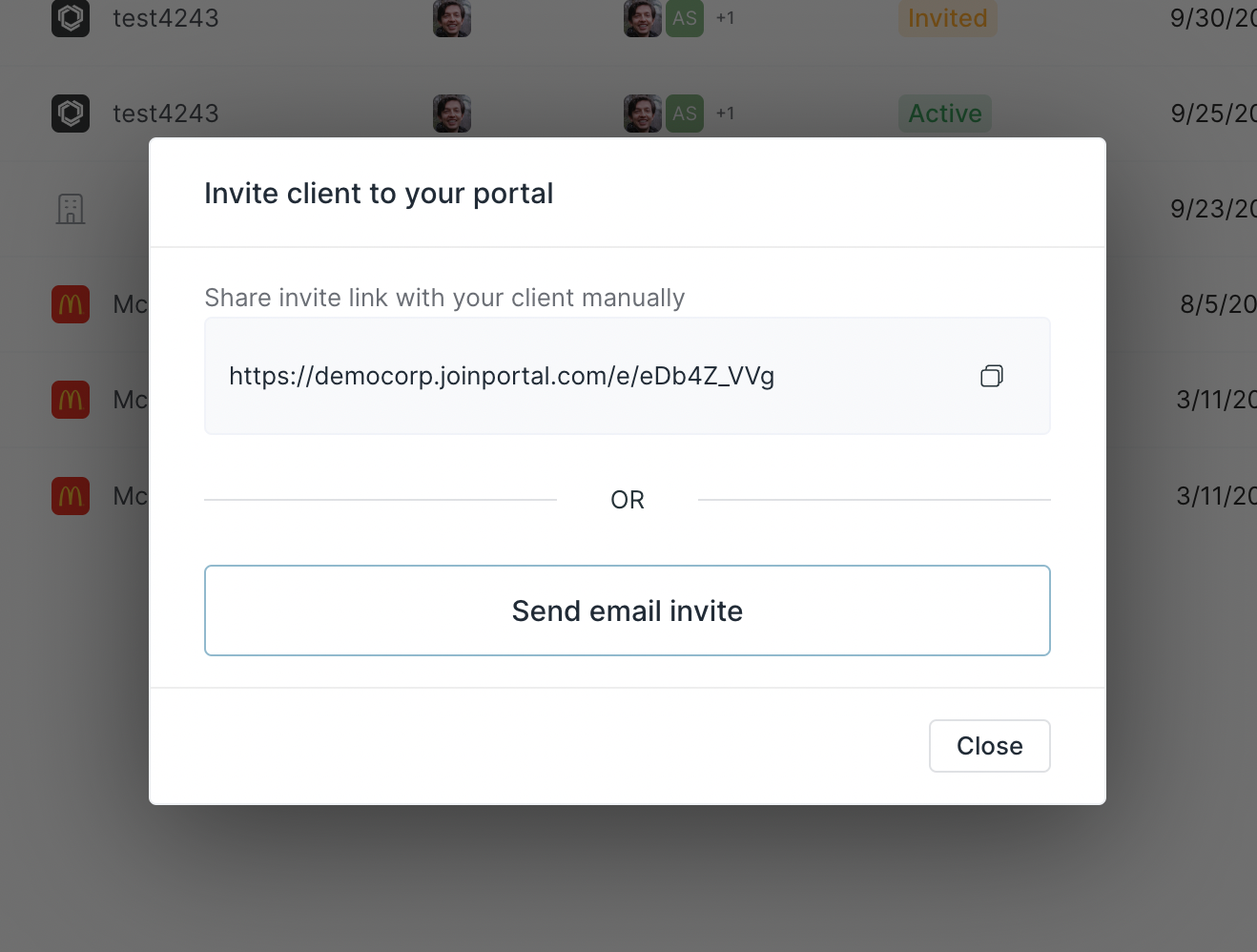Click the AS avatar in the Active row
This screenshot has height=952, width=1257.
[x=685, y=114]
